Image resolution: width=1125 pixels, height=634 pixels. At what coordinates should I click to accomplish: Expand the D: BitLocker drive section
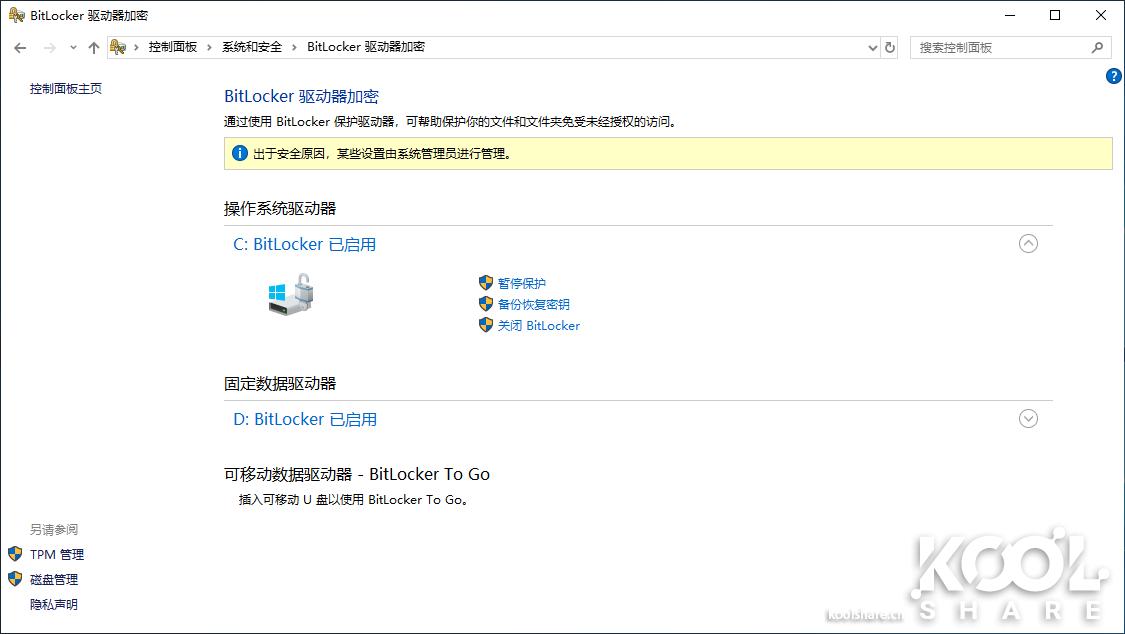[1028, 419]
